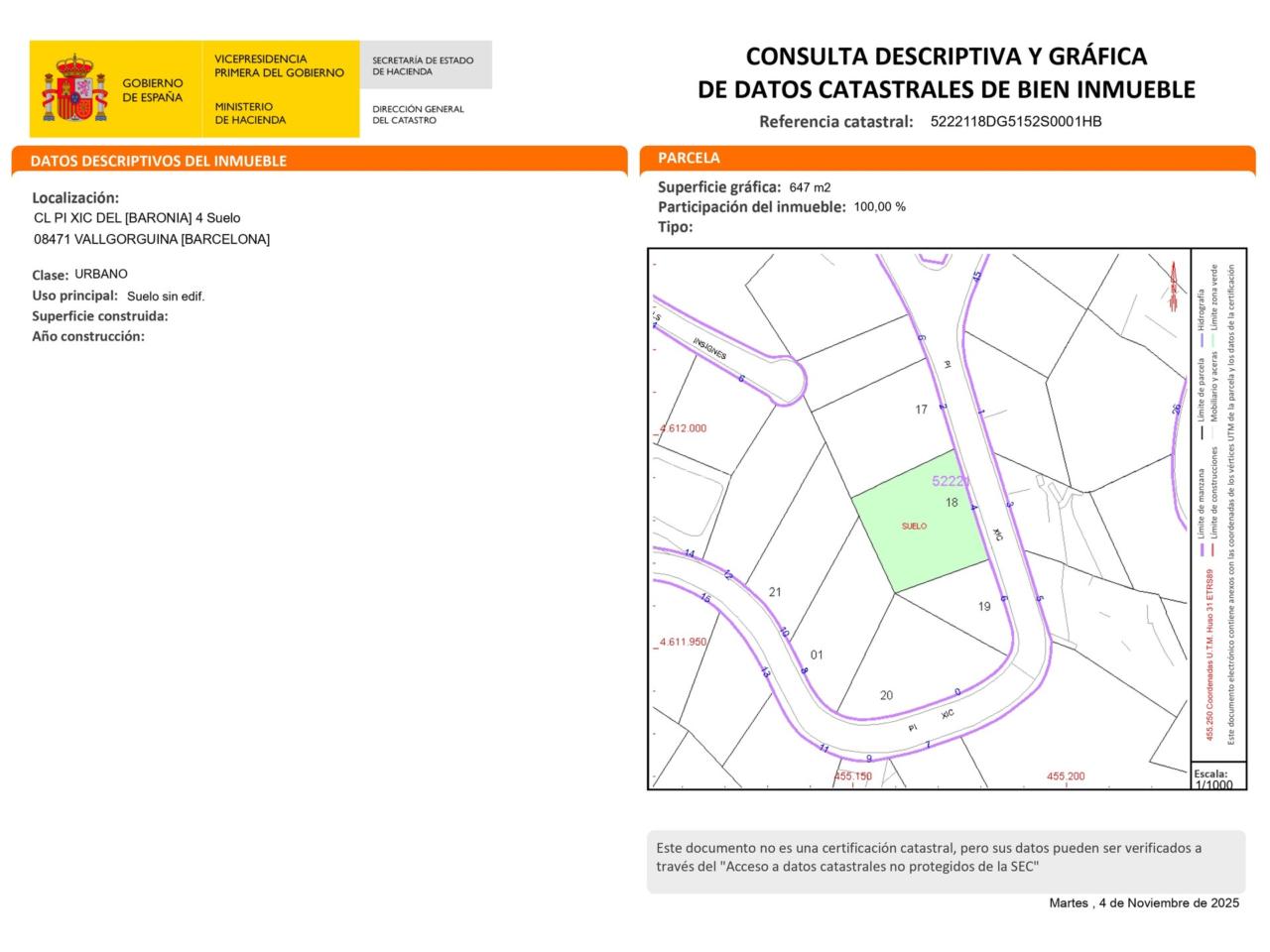Click parcel number 17 on the map
This screenshot has width=1270, height=952.
click(921, 410)
